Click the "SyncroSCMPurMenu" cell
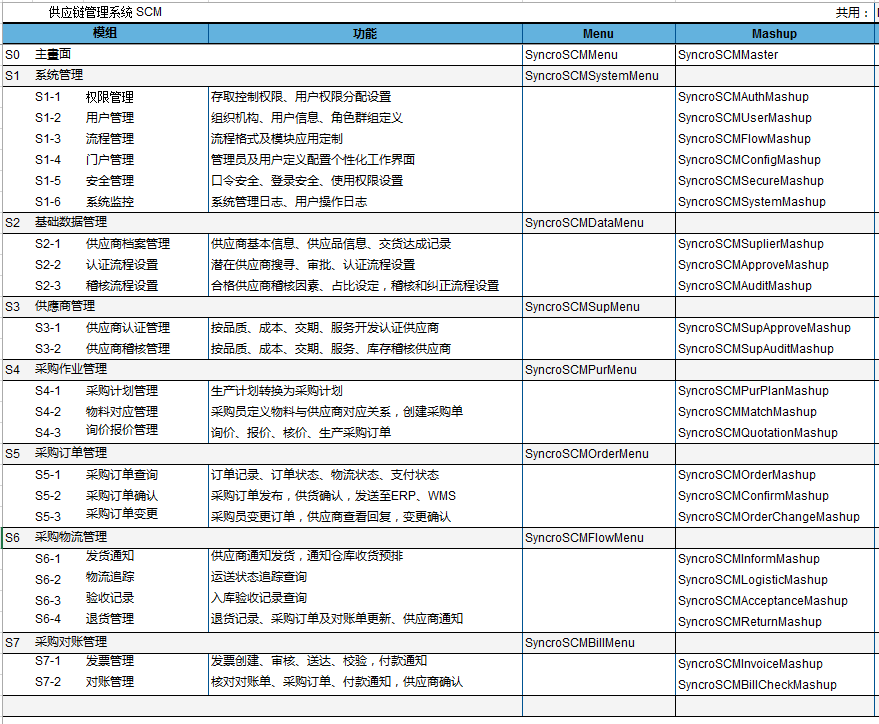 click(581, 370)
